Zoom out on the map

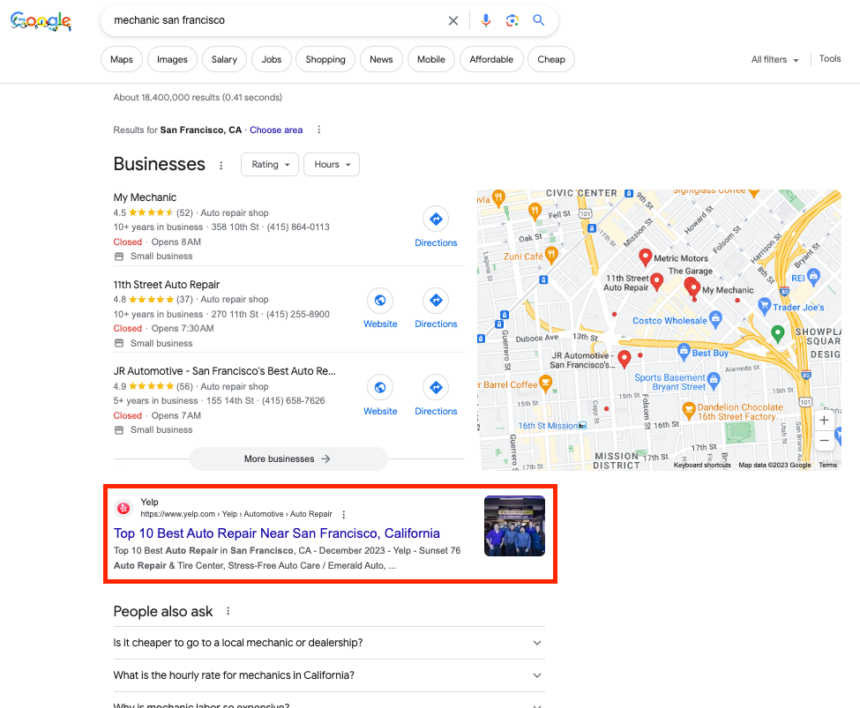tap(824, 440)
